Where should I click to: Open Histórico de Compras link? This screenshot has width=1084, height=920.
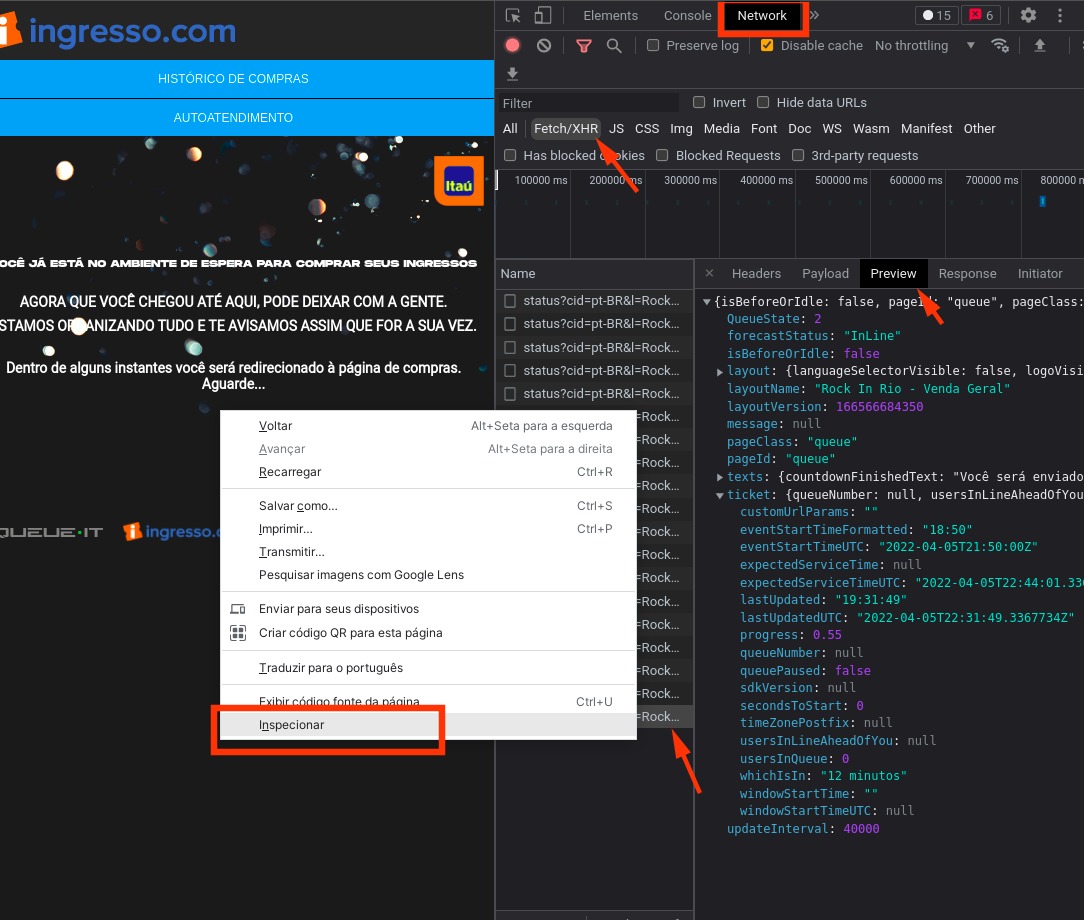[x=233, y=79]
